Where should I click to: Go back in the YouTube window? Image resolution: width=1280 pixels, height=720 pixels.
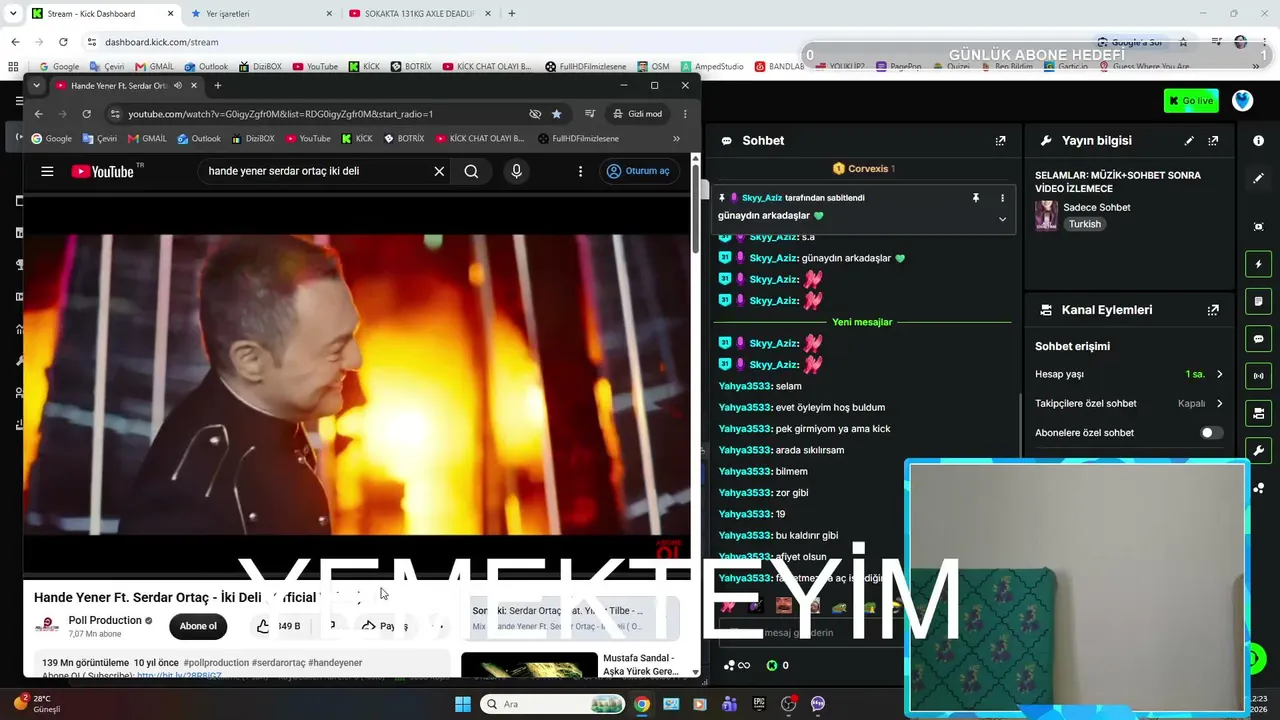38,114
